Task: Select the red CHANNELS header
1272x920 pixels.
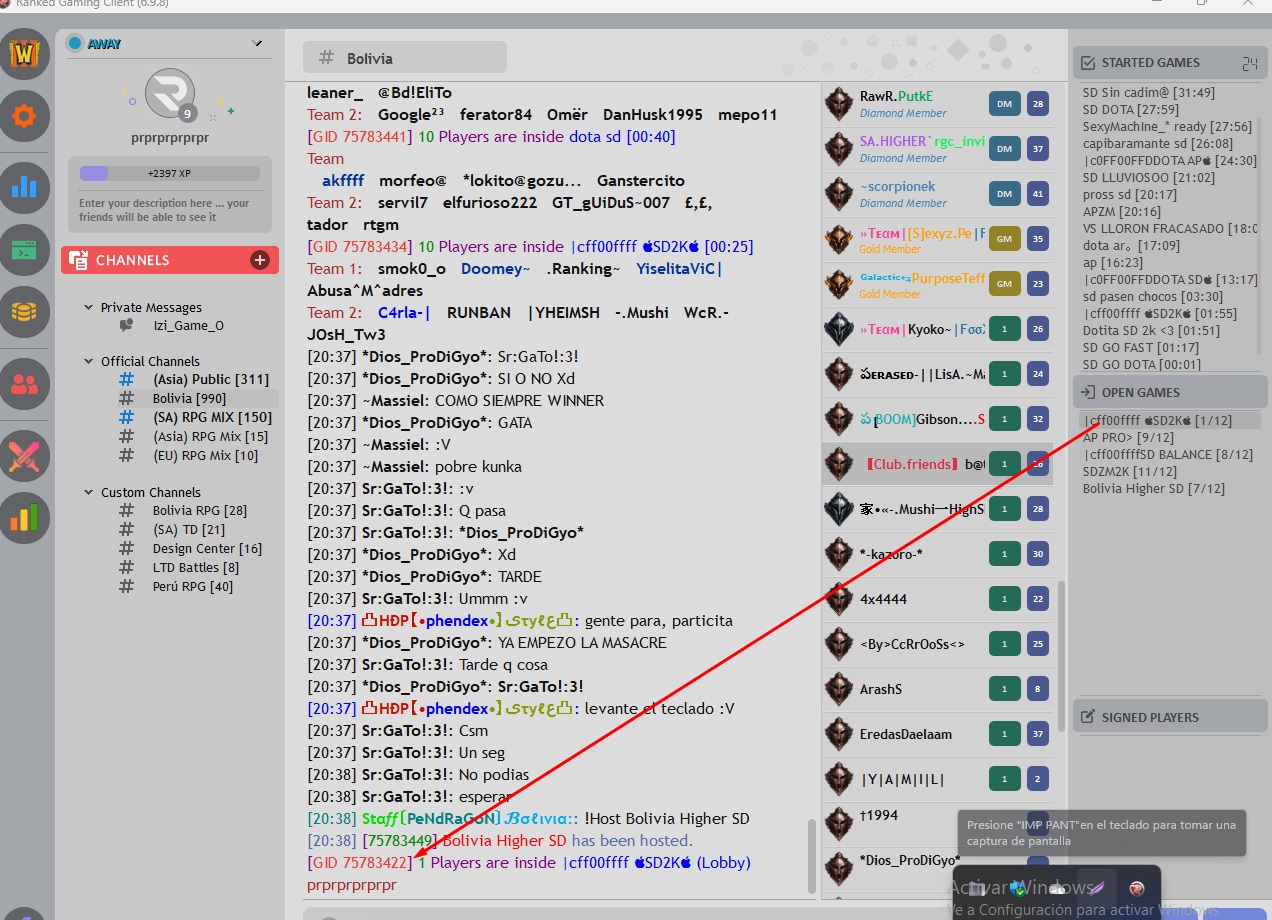Action: (169, 260)
